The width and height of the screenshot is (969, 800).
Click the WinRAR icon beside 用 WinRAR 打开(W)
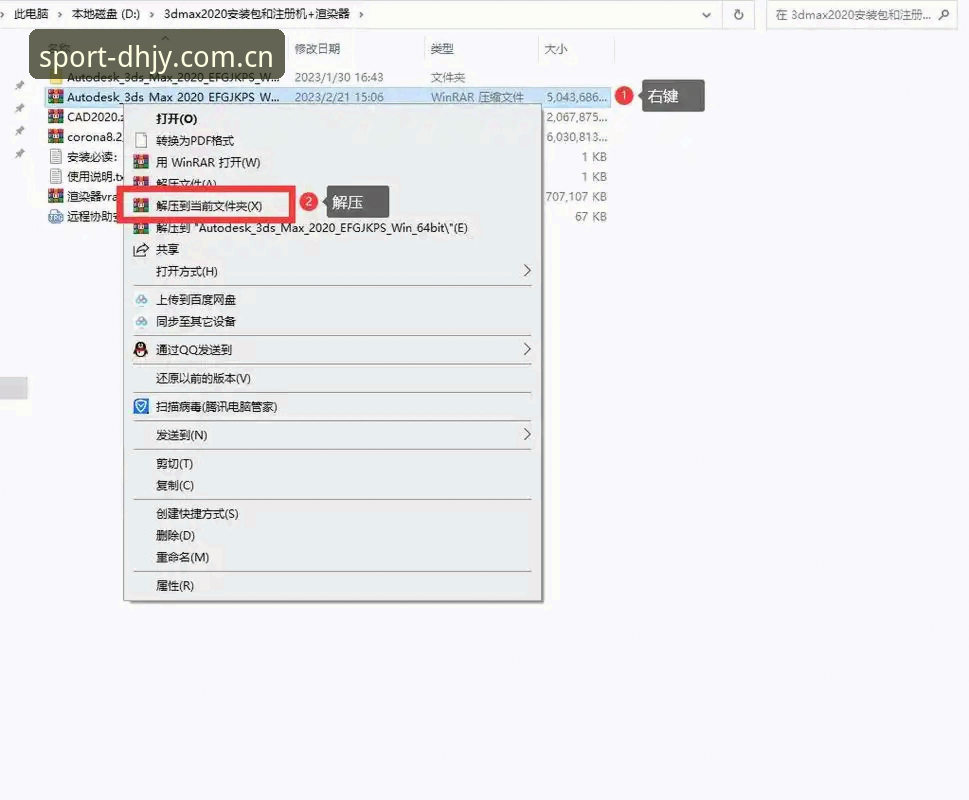point(141,162)
